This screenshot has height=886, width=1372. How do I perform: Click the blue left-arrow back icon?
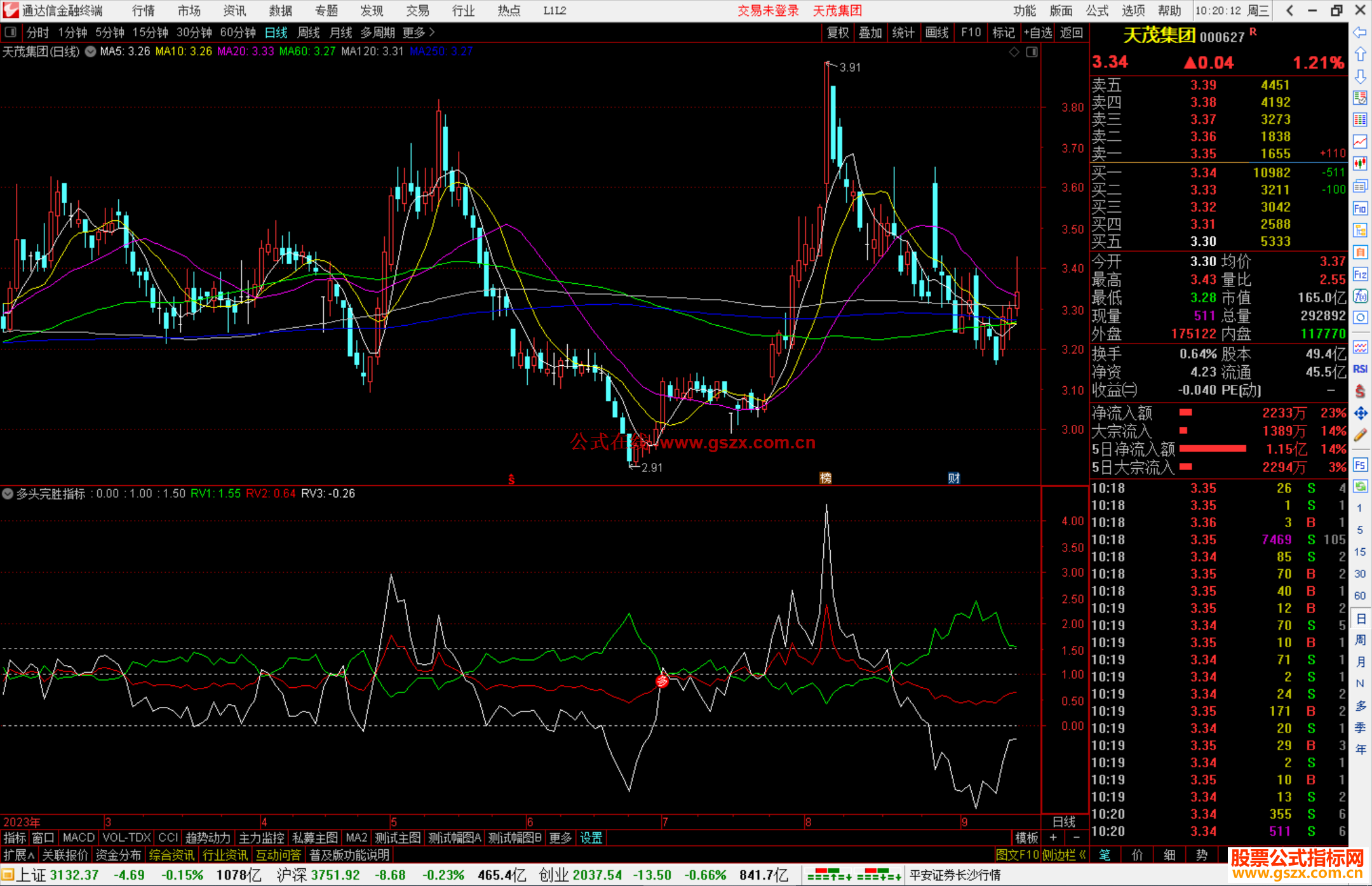1360,32
